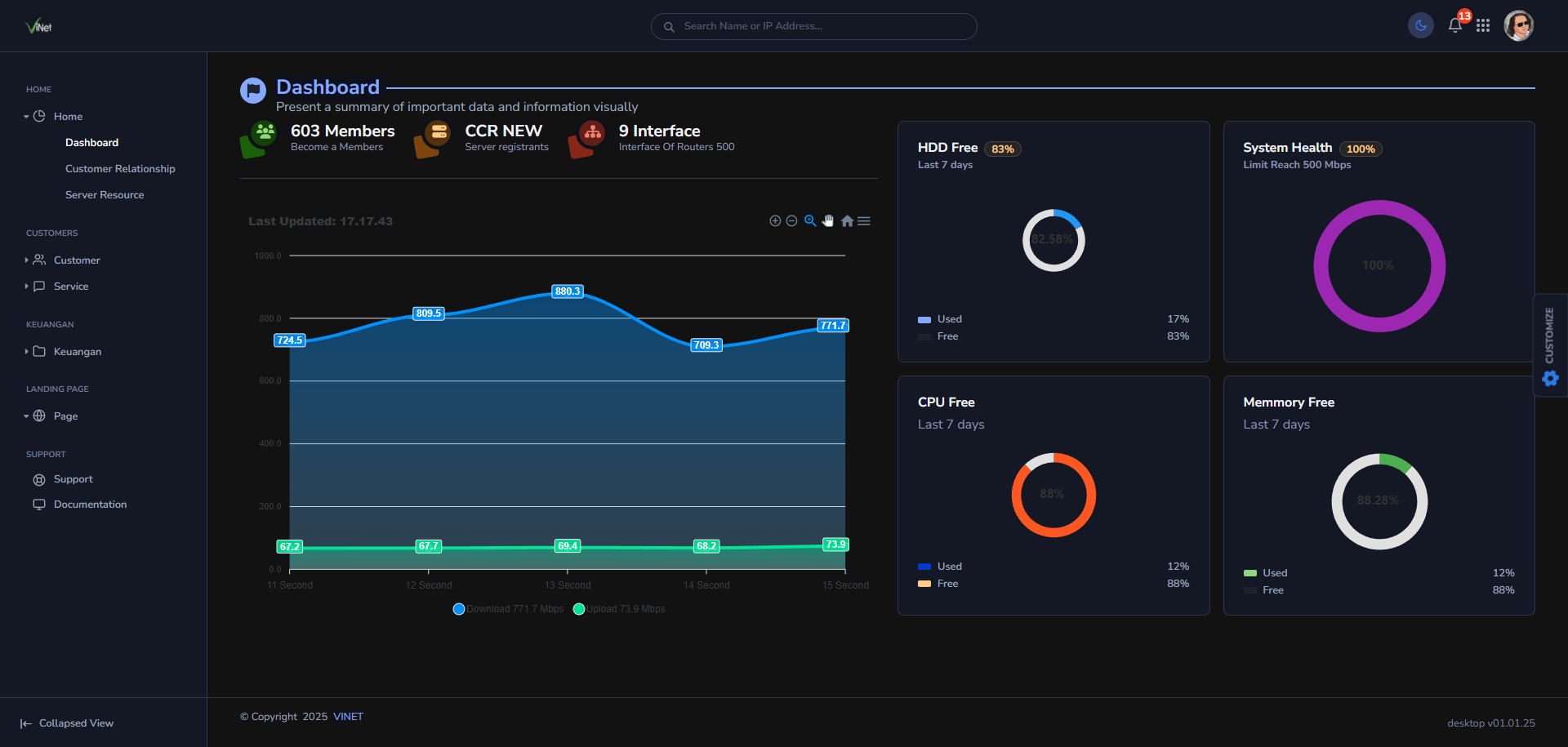
Task: Click the chart zoom in plus icon
Action: pos(775,221)
